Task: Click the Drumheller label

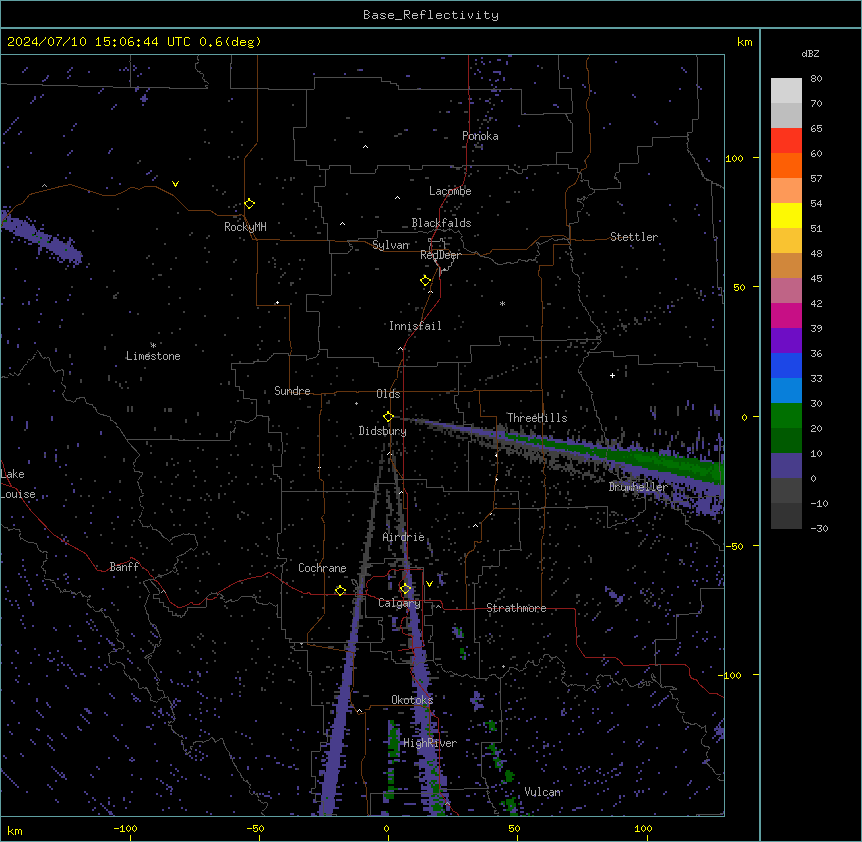Action: point(638,487)
